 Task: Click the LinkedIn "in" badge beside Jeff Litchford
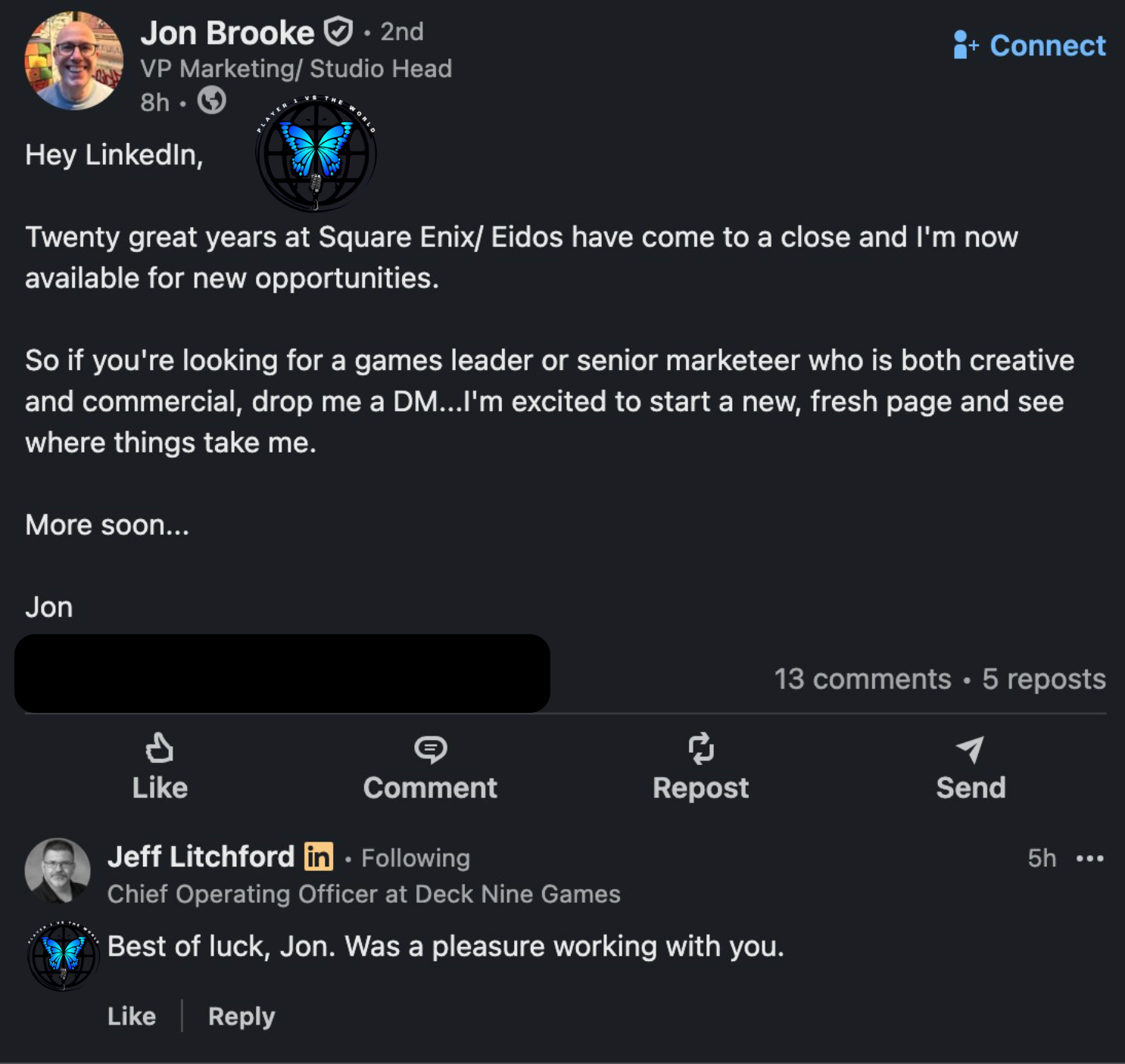point(319,857)
